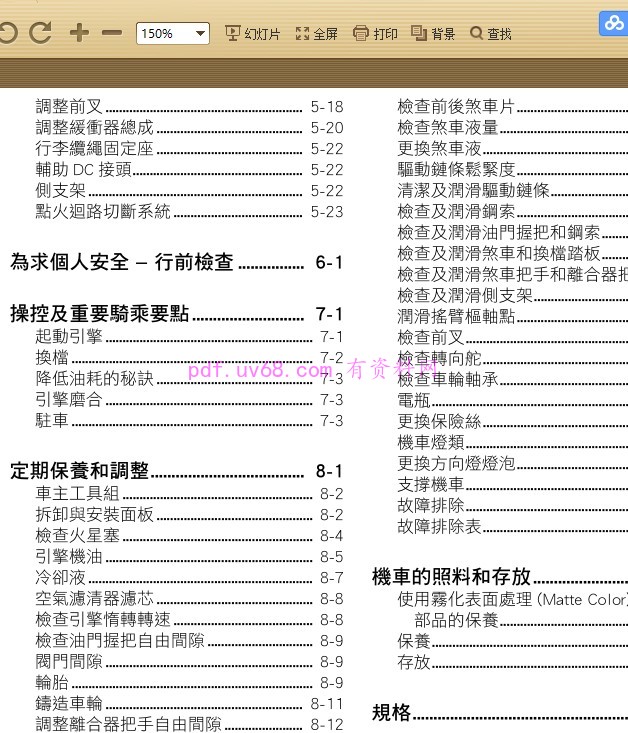Image resolution: width=628 pixels, height=733 pixels.
Task: Zoom in with the plus icon
Action: pyautogui.click(x=79, y=33)
